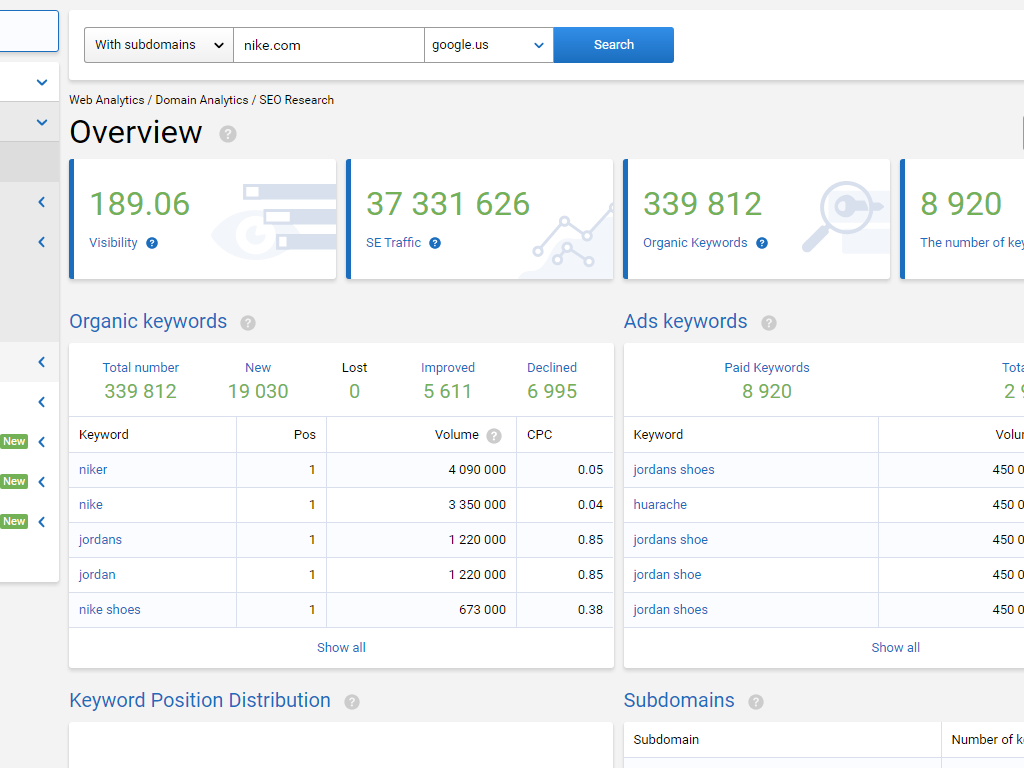The width and height of the screenshot is (1024, 768).
Task: Click the help icon in the Volume column header
Action: click(494, 436)
